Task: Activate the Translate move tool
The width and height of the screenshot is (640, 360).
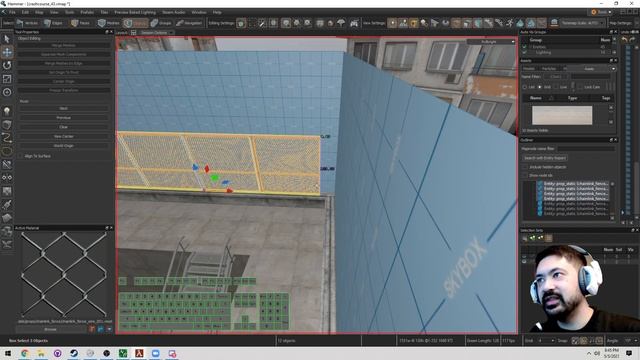Action: (x=7, y=52)
